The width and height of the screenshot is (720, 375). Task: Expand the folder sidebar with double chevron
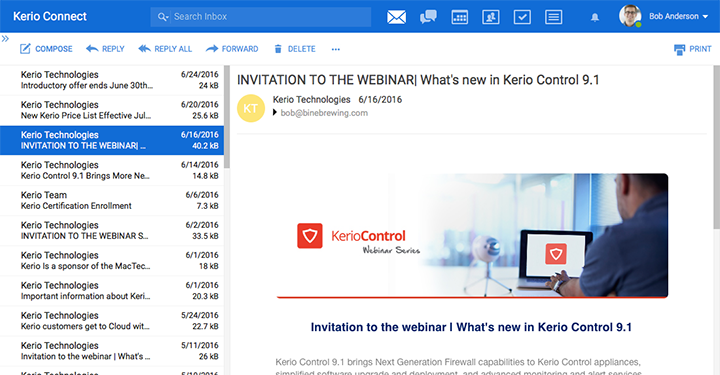click(5, 39)
